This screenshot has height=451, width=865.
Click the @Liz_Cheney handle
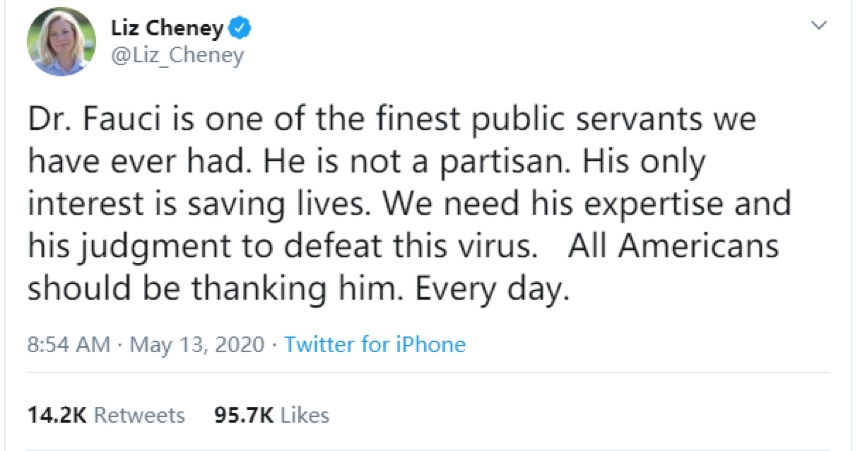point(177,55)
